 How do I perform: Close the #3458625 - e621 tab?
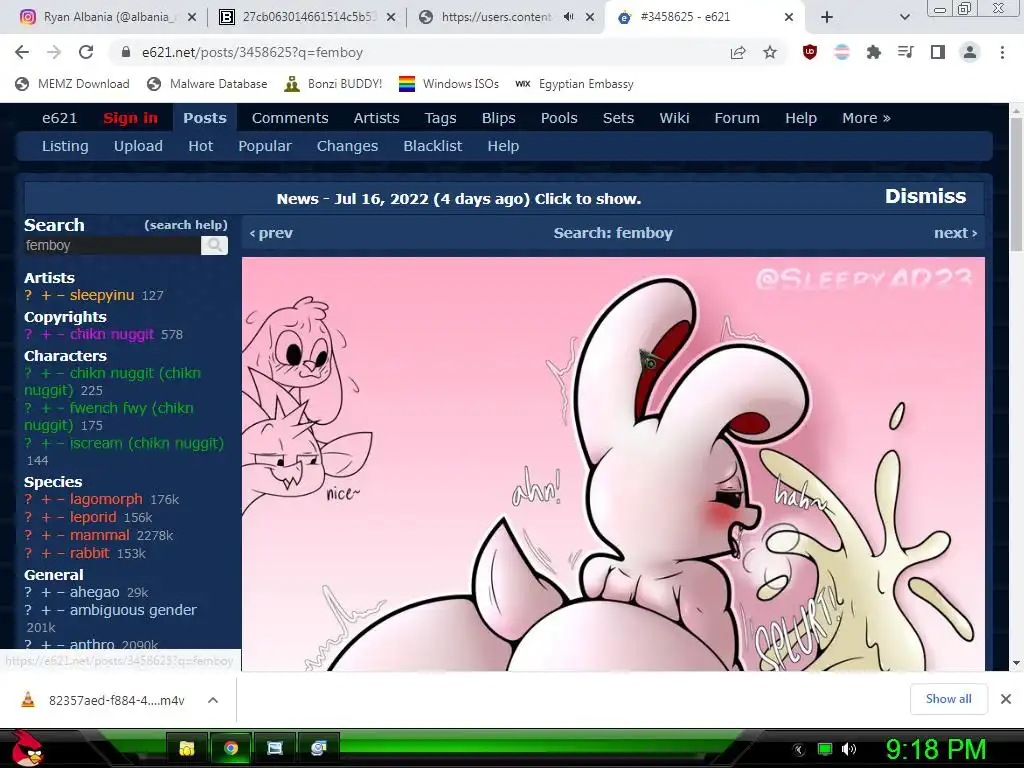(x=789, y=17)
